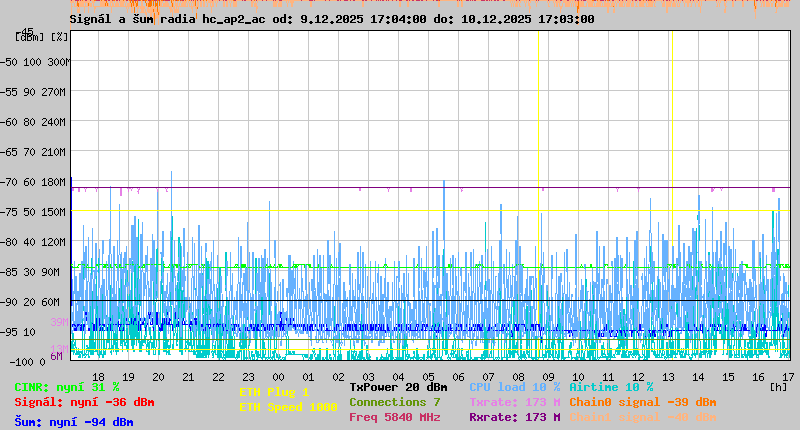Image resolution: width=800 pixels, height=430 pixels.
Task: Click the blue Šum legend label
Action: coord(74,422)
